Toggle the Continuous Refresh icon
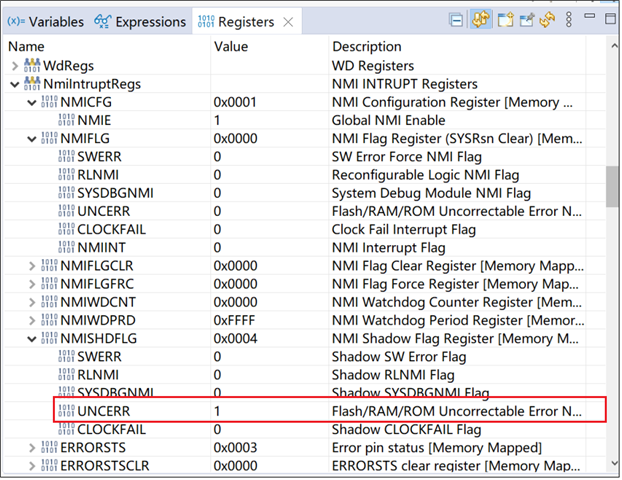Image resolution: width=622 pixels, height=480 pixels. point(480,19)
